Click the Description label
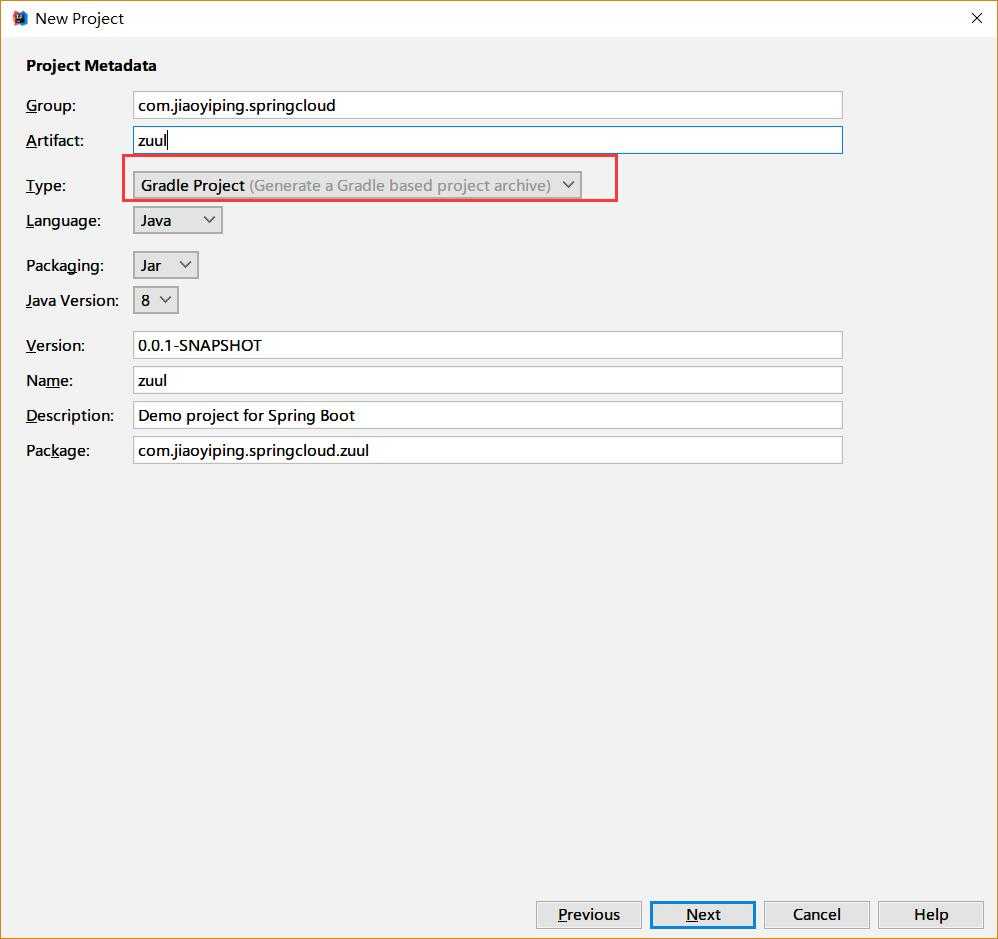Image resolution: width=998 pixels, height=939 pixels. (x=70, y=416)
